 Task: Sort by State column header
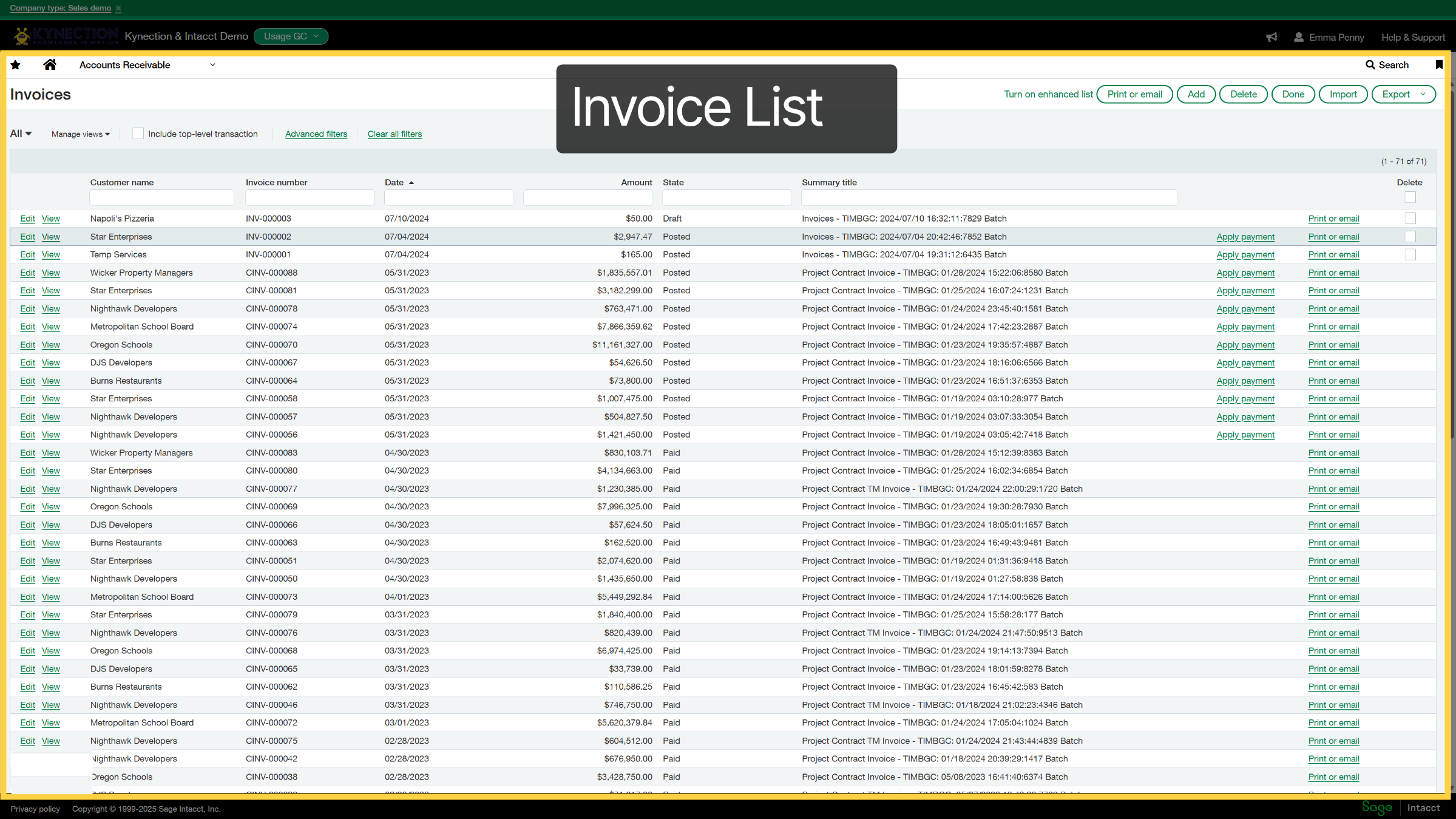(673, 183)
